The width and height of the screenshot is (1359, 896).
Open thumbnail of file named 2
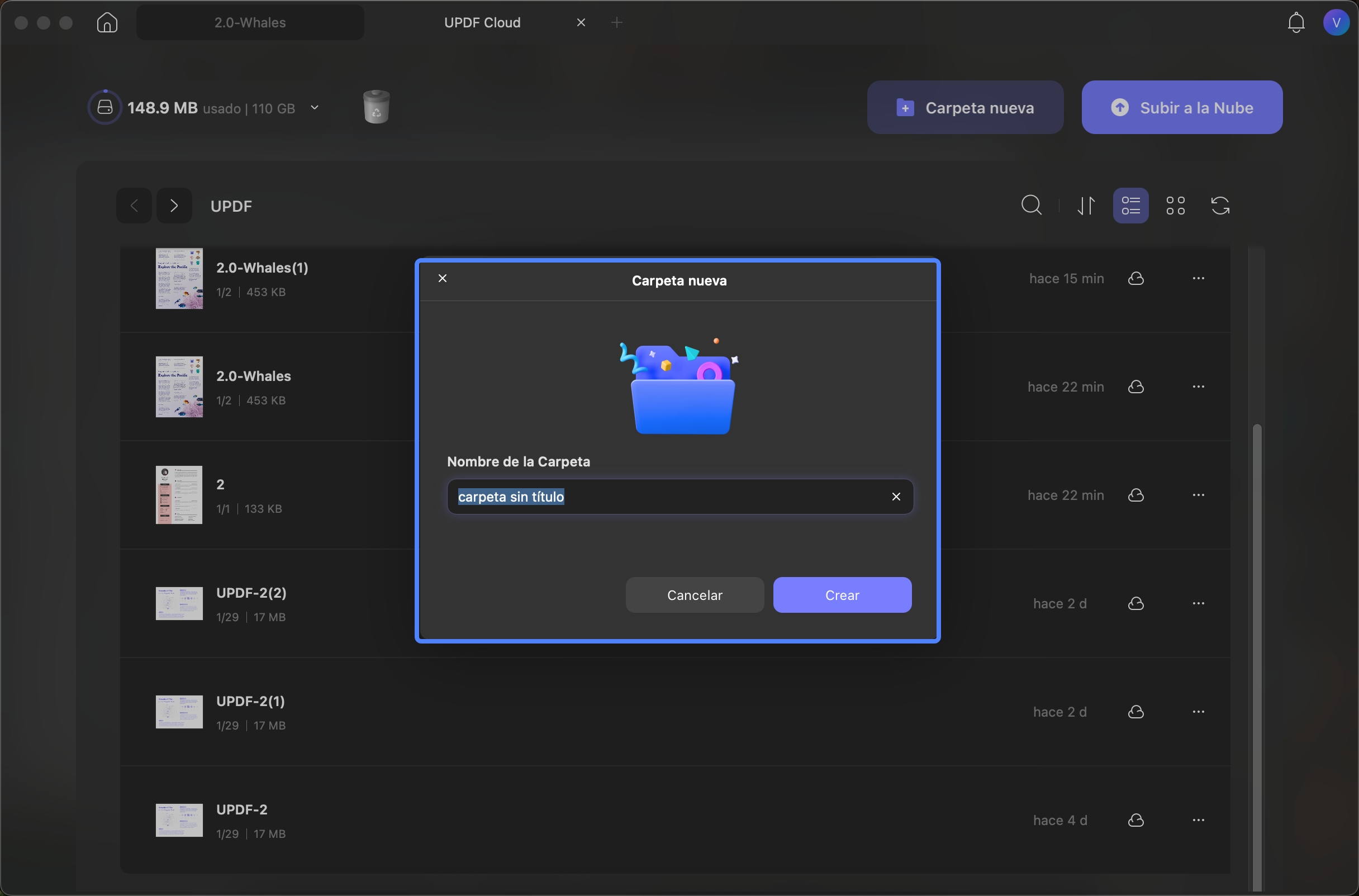pos(179,495)
